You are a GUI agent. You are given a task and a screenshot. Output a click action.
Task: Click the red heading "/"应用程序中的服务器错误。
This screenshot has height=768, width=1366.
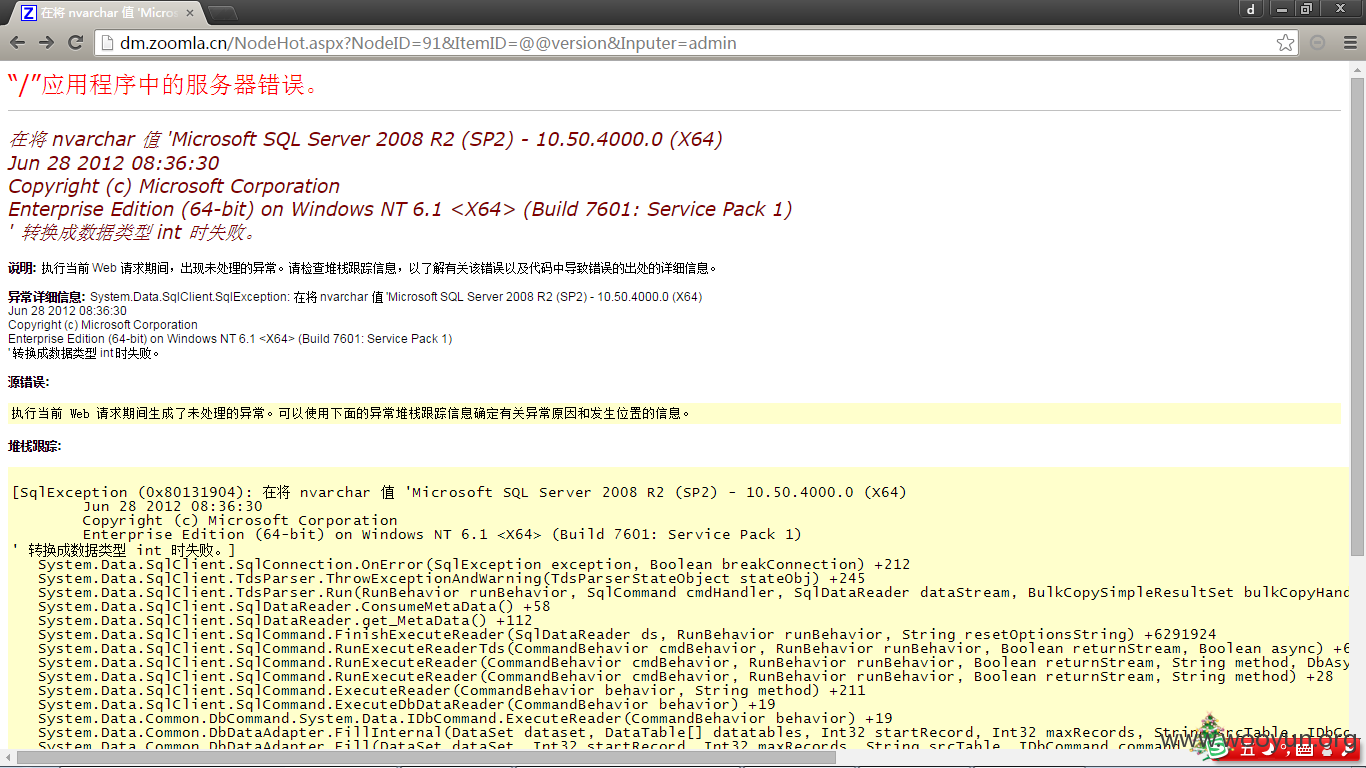(164, 85)
